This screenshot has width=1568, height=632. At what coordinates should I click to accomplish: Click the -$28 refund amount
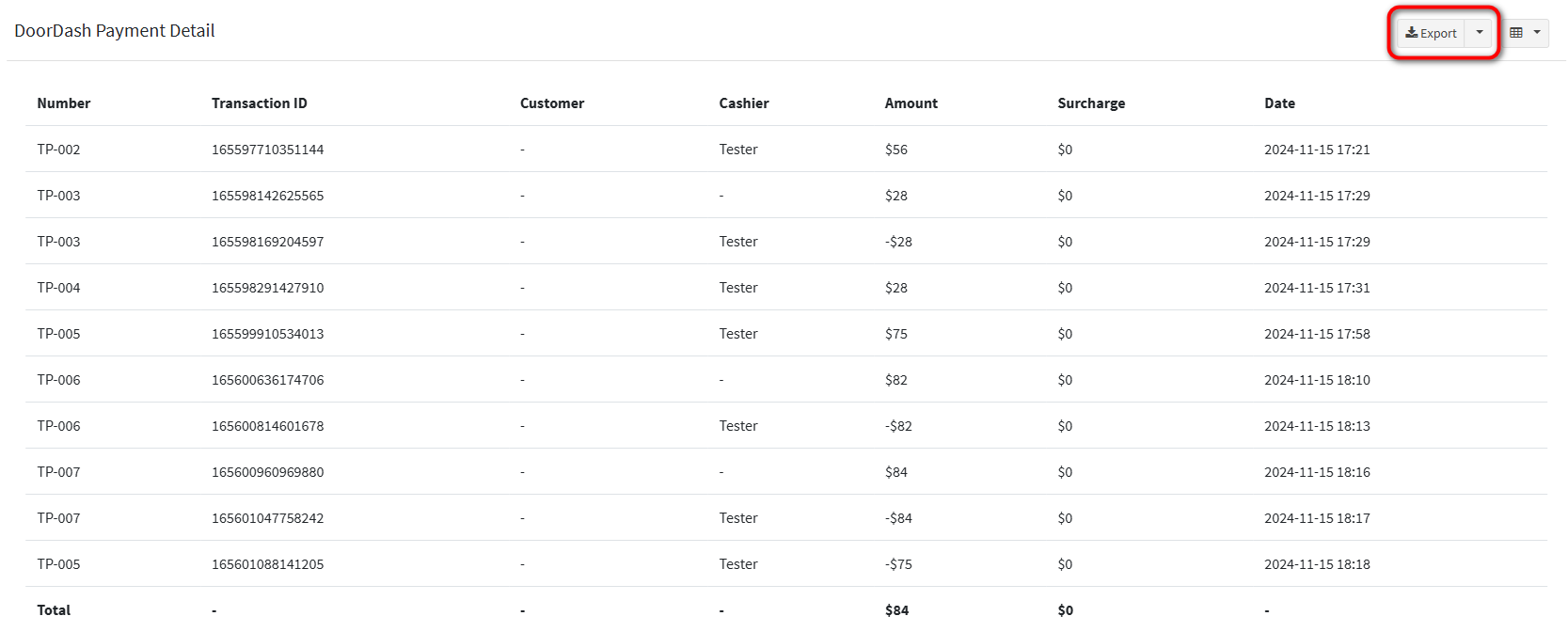(x=898, y=242)
